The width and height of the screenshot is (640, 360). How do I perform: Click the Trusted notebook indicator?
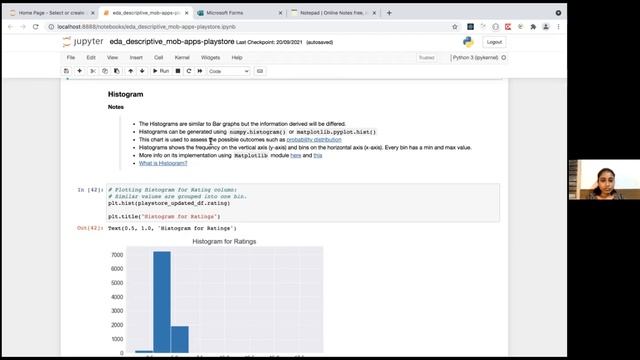(x=427, y=58)
